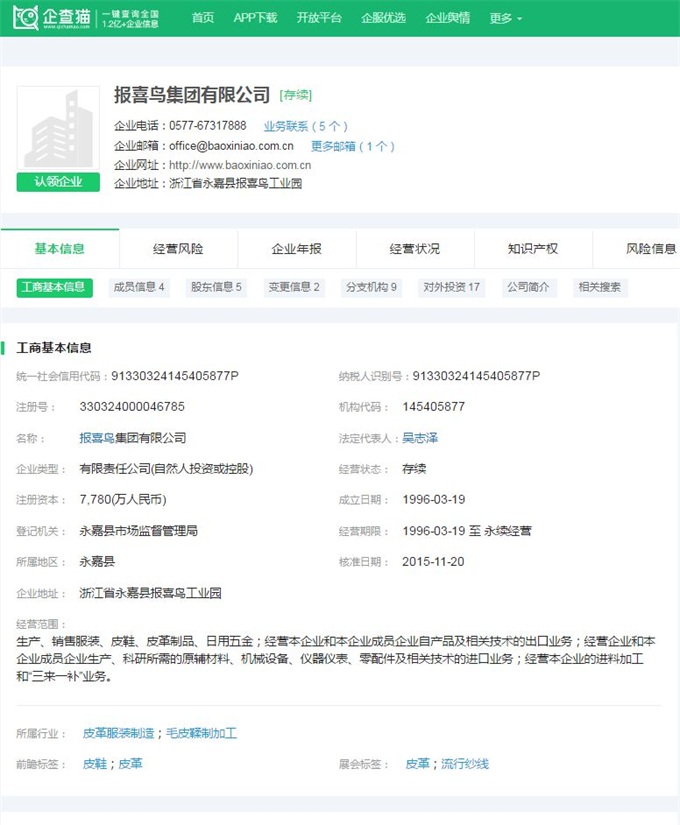Click the [存续] status label by company title
Screen dimensions: 680x825
[296, 95]
